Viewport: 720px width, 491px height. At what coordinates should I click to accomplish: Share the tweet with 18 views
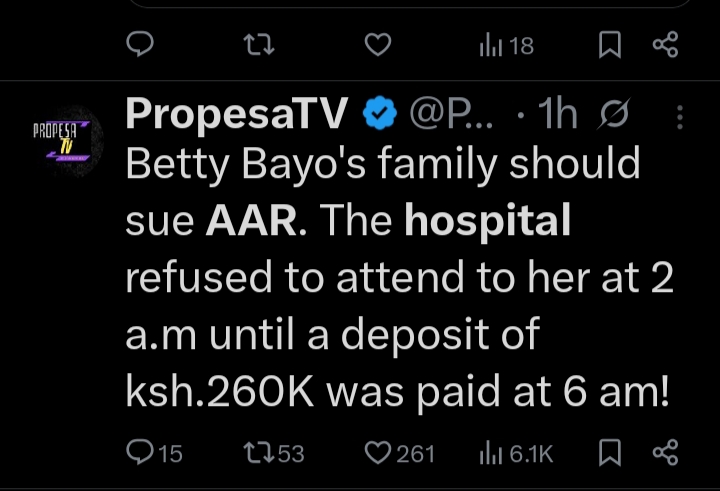pos(665,45)
